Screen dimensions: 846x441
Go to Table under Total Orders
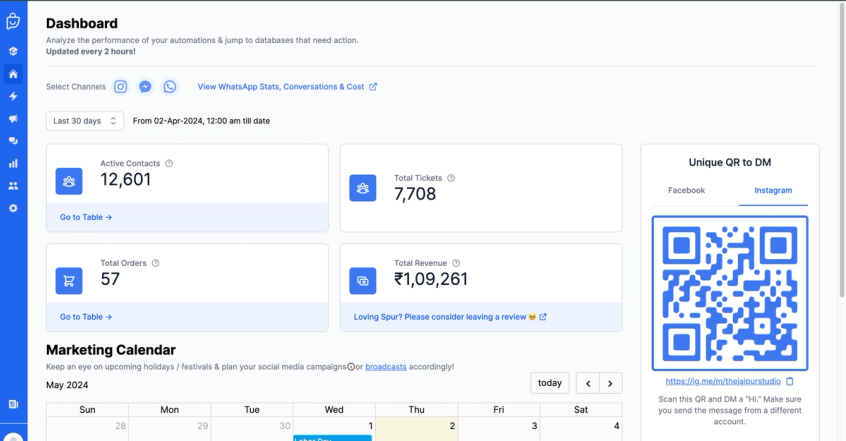pos(86,317)
